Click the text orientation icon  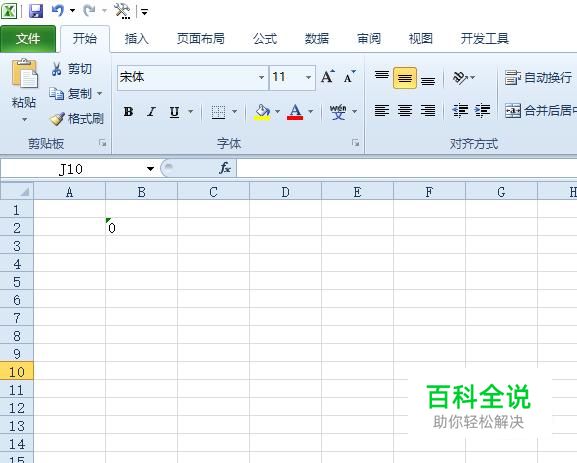click(x=460, y=77)
